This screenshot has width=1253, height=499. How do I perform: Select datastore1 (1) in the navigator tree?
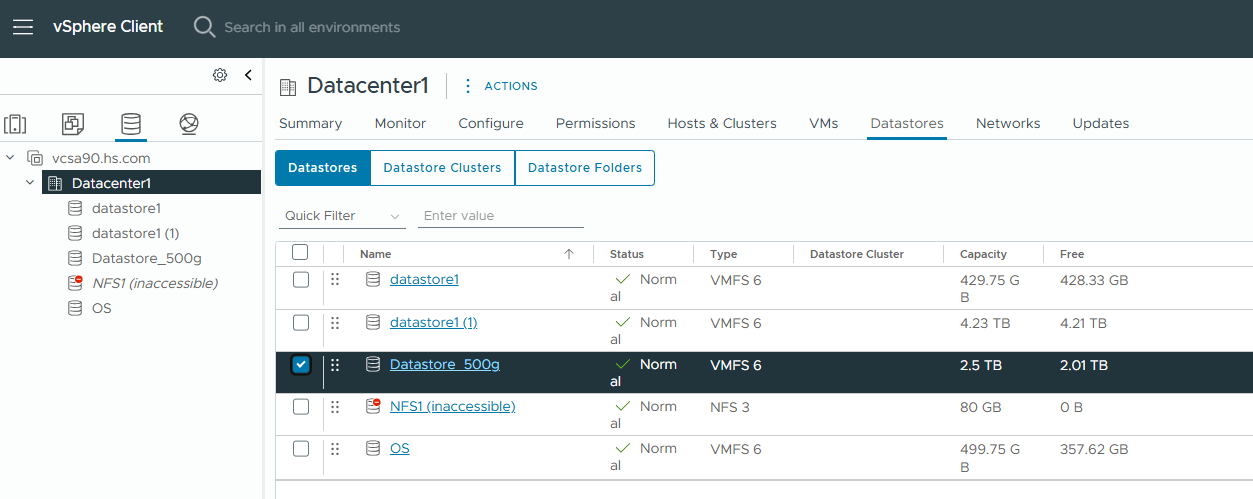135,233
